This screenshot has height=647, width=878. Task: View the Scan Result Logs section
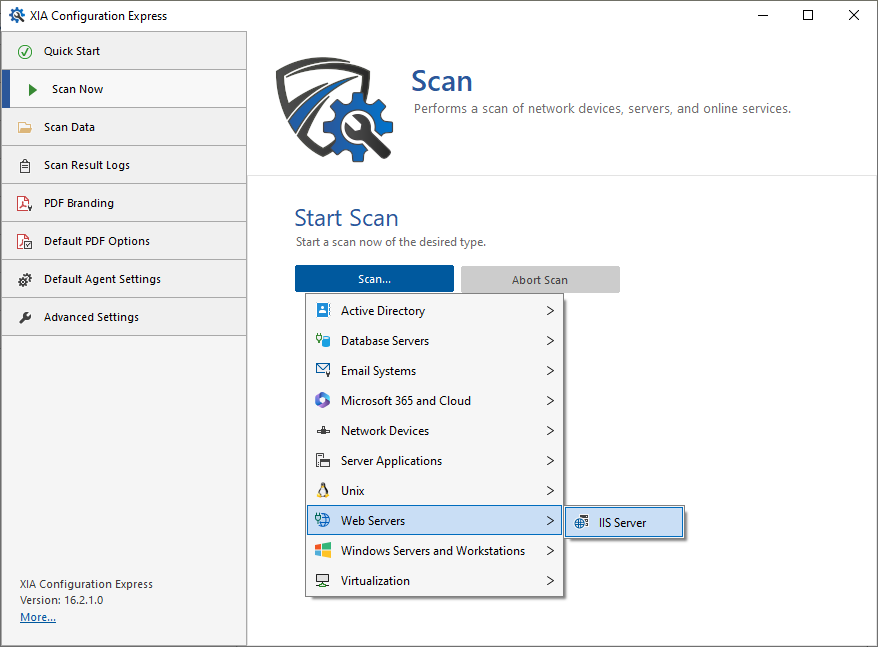(x=124, y=165)
